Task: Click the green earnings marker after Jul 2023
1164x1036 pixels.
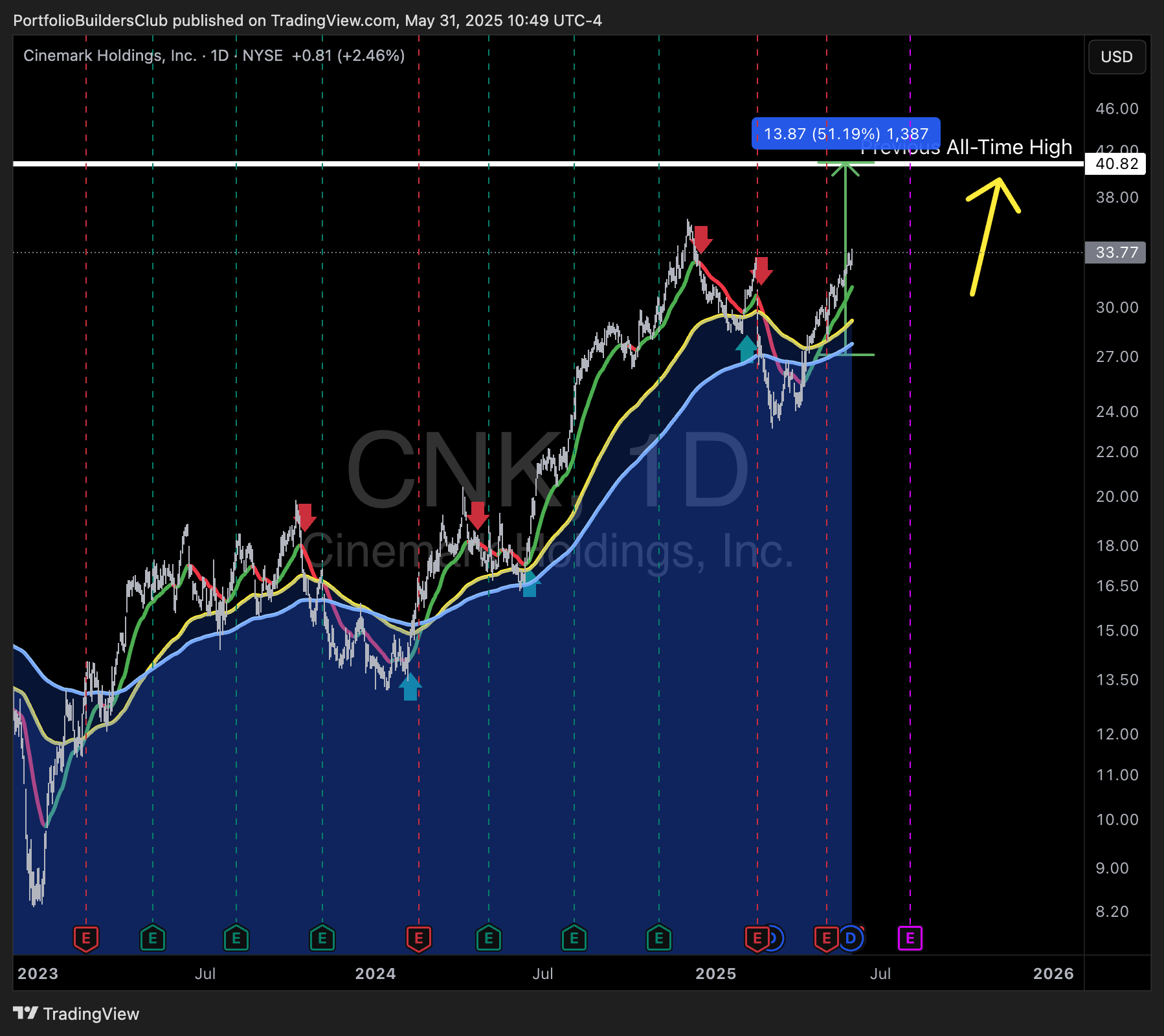Action: pyautogui.click(x=236, y=938)
